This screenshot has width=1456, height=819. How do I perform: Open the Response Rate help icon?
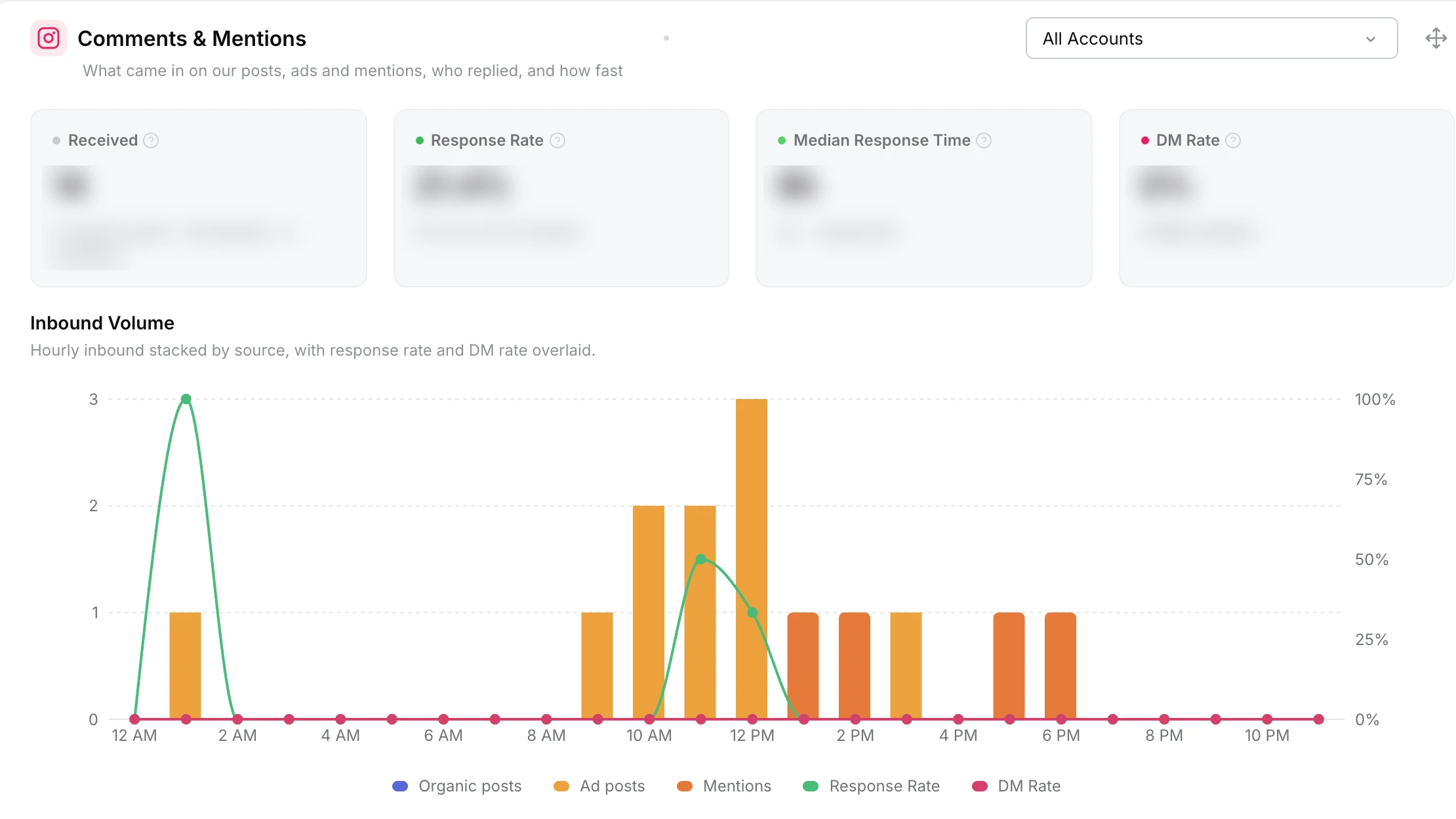click(x=557, y=140)
